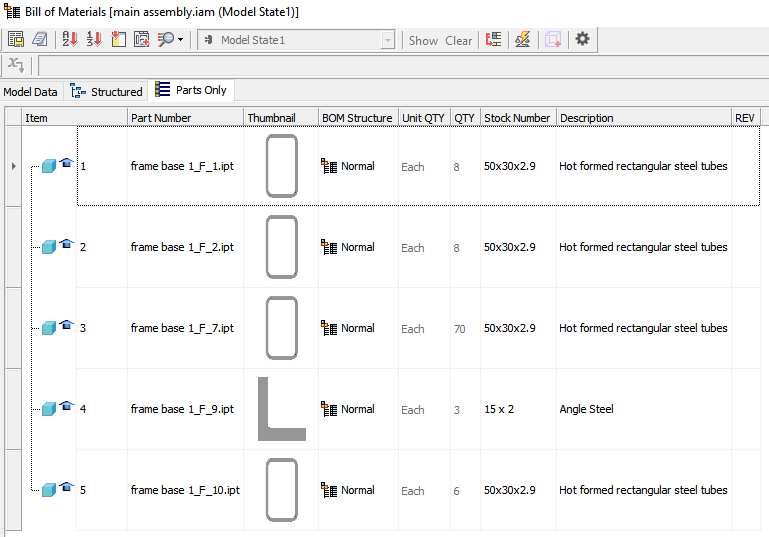Click the Show button
Image resolution: width=769 pixels, height=537 pixels.
423,41
